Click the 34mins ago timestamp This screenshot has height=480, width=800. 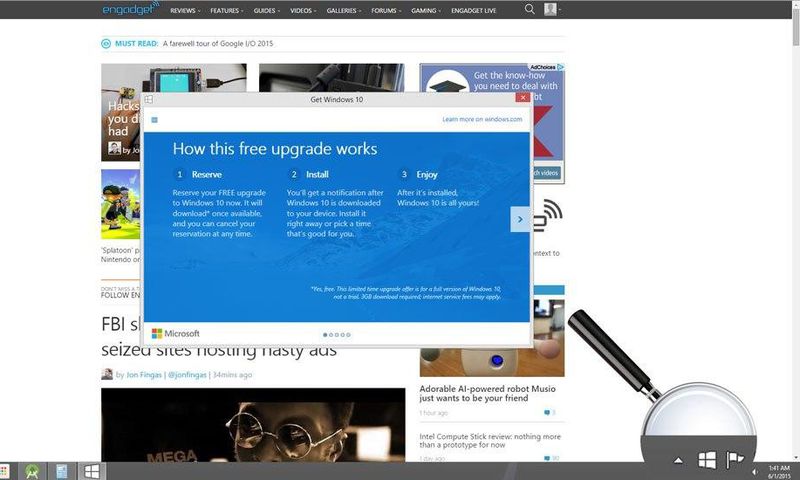click(x=232, y=374)
